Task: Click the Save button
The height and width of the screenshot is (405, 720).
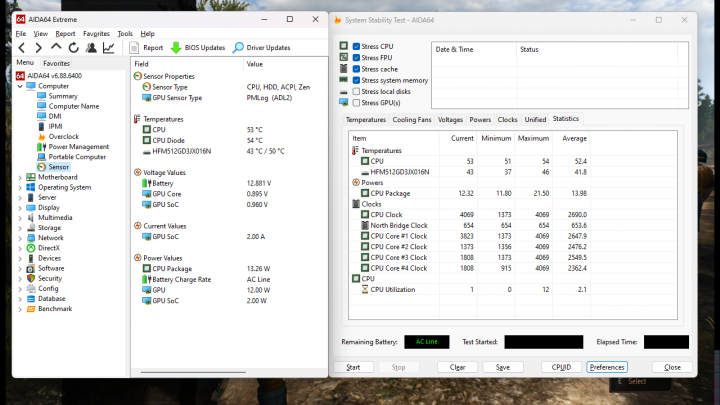Action: point(503,367)
